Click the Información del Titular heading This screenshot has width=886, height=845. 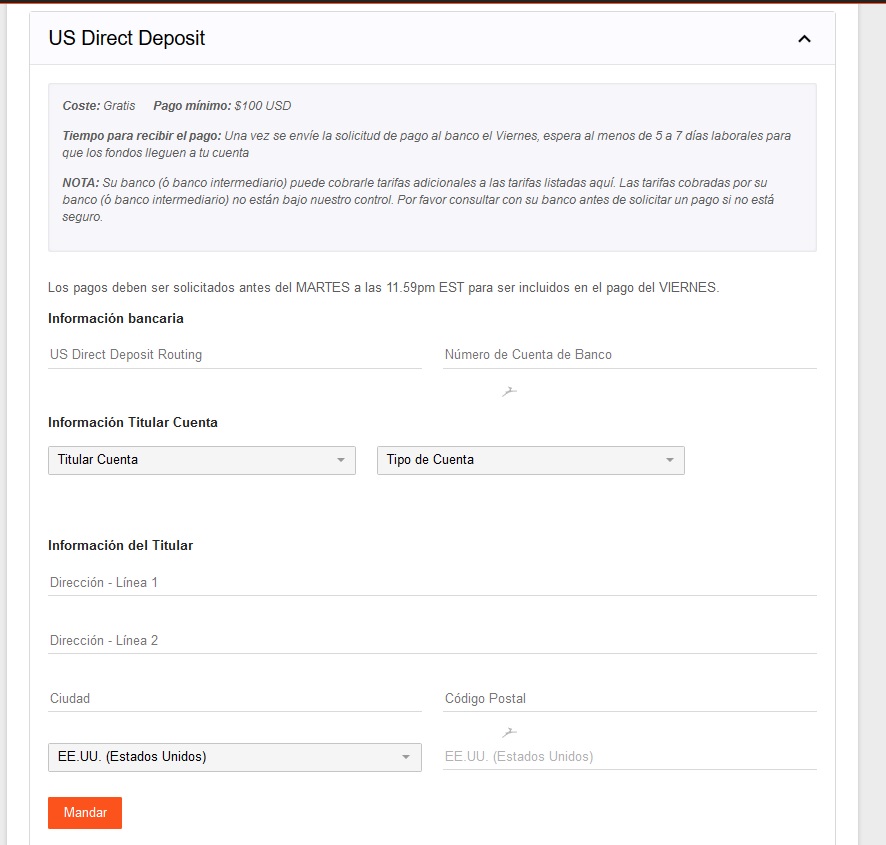pos(121,545)
